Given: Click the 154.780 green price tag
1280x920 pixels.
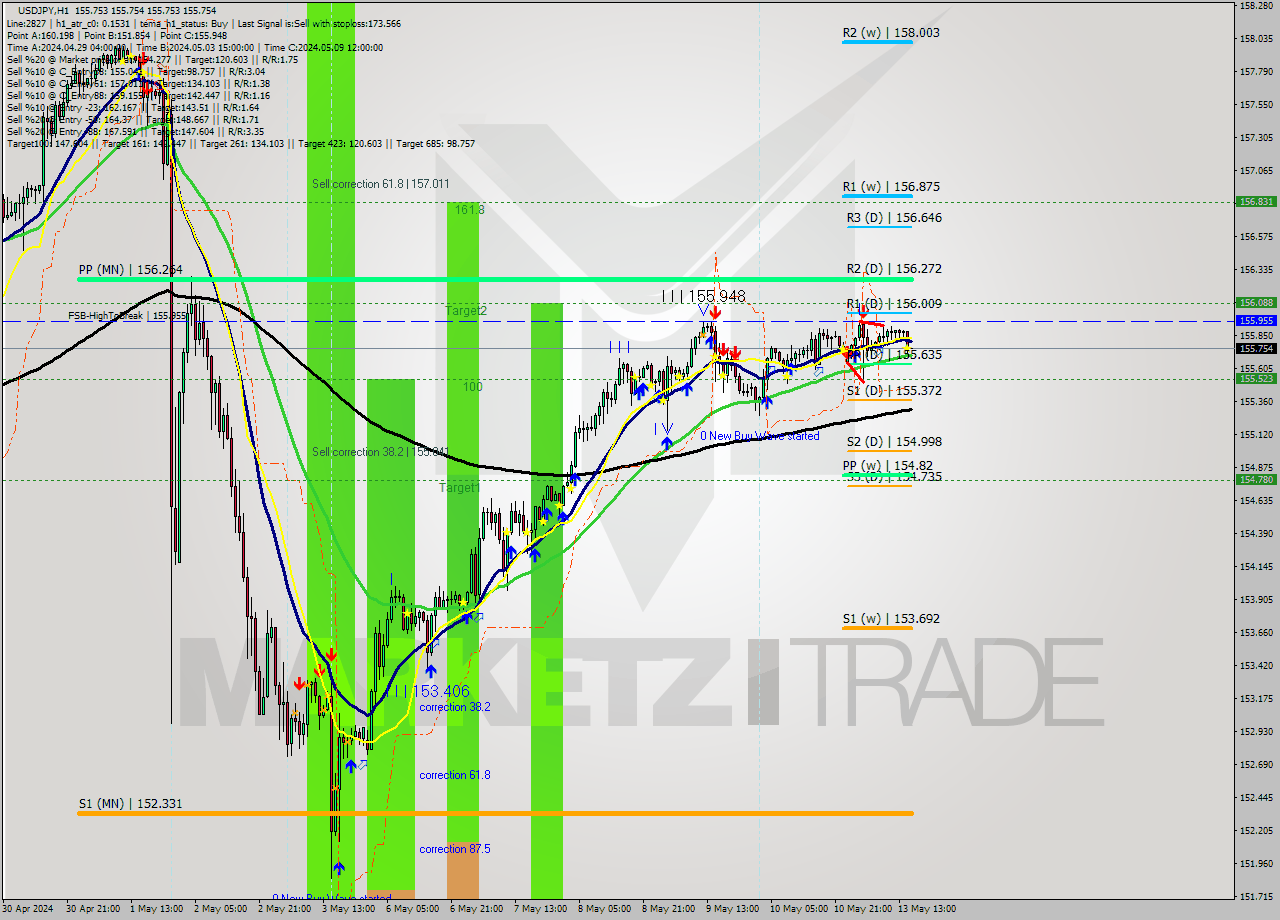Looking at the screenshot, I should (1256, 480).
